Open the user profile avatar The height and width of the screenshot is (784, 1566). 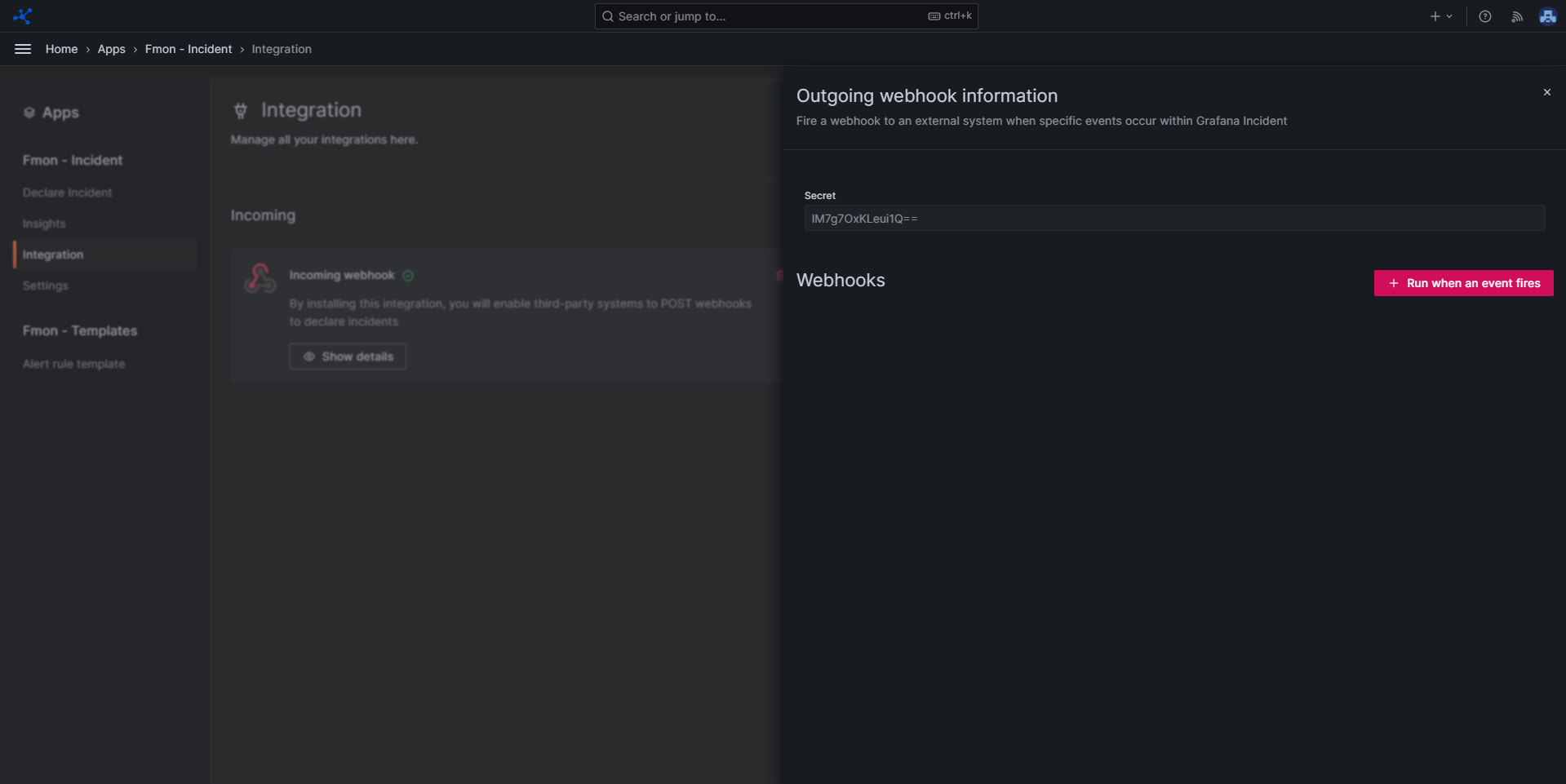(x=1547, y=16)
